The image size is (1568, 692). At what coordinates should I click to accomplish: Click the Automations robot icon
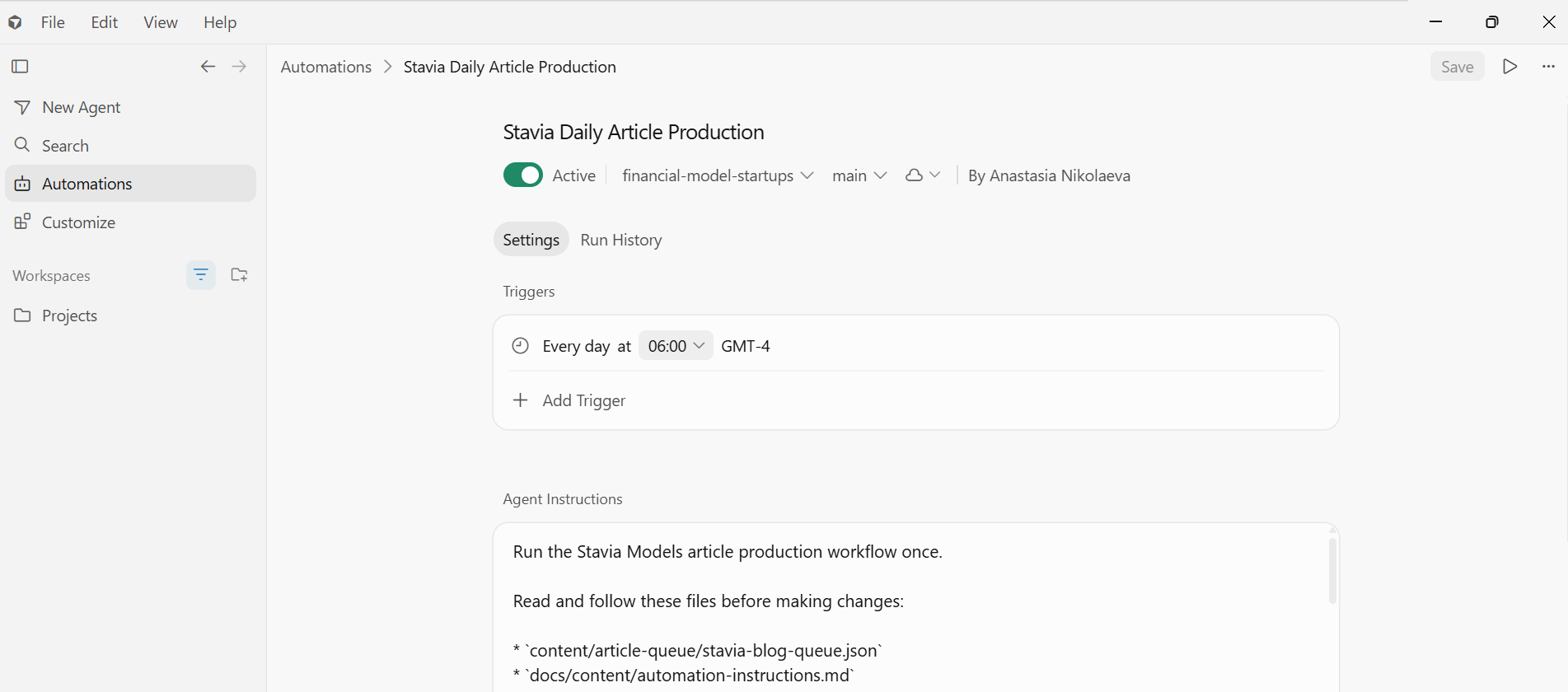click(x=22, y=184)
